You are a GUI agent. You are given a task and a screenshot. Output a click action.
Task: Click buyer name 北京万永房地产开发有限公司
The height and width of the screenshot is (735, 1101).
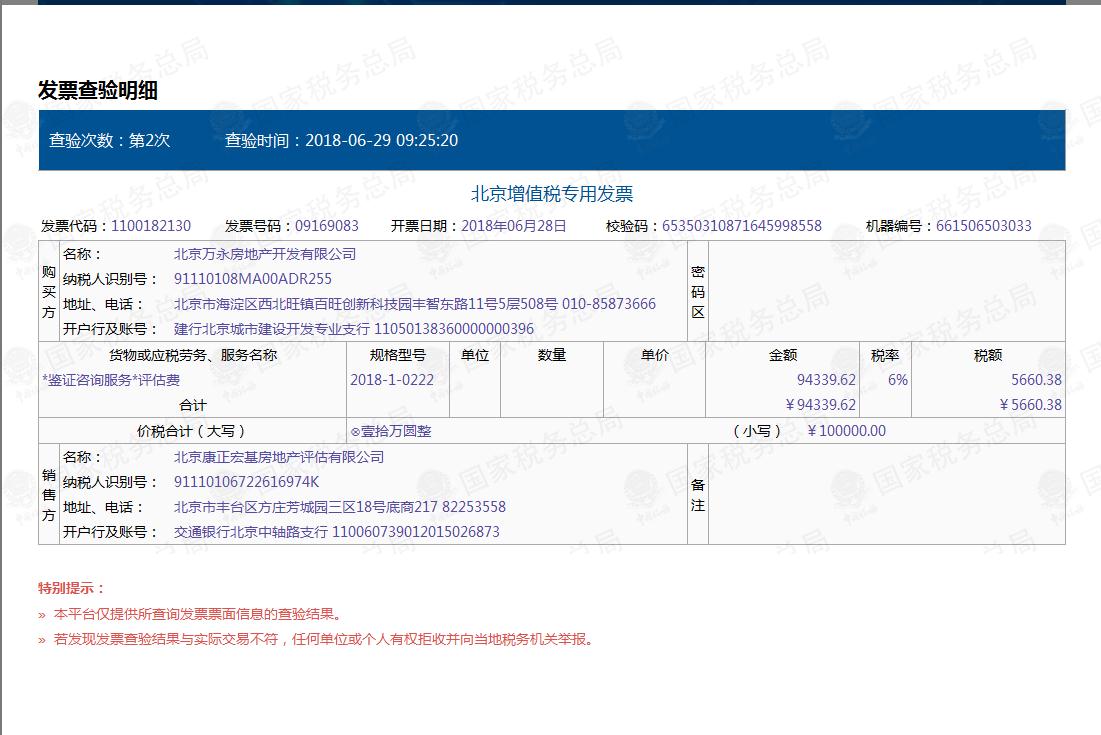(265, 254)
